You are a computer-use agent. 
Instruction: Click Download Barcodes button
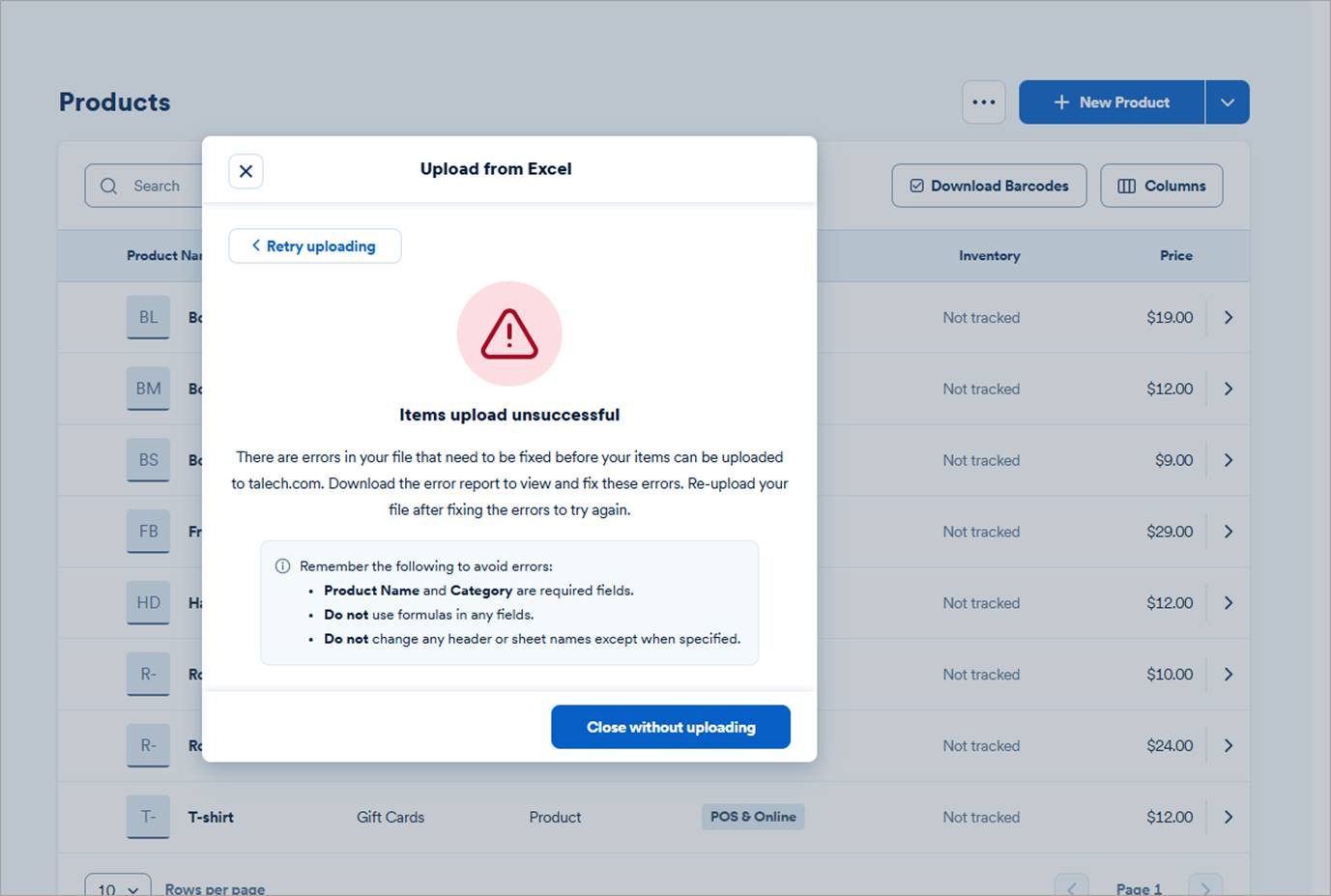pos(989,186)
